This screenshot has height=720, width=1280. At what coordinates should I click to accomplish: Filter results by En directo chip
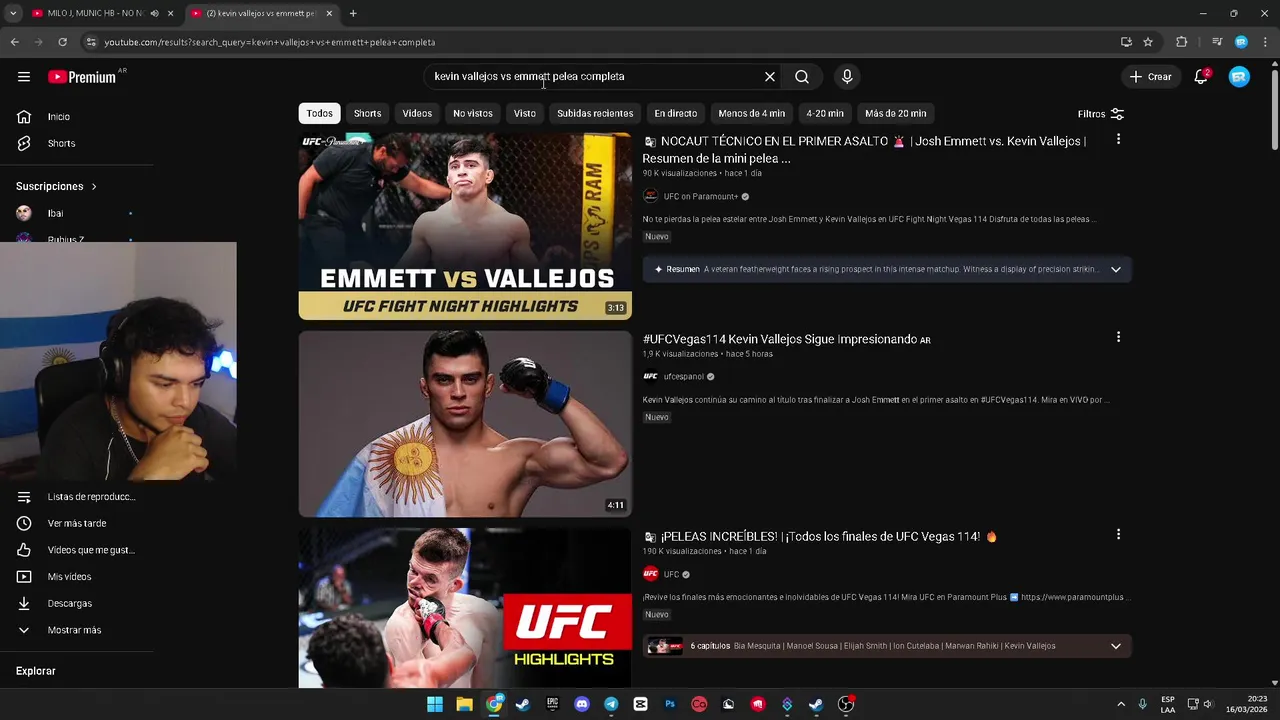coord(676,113)
